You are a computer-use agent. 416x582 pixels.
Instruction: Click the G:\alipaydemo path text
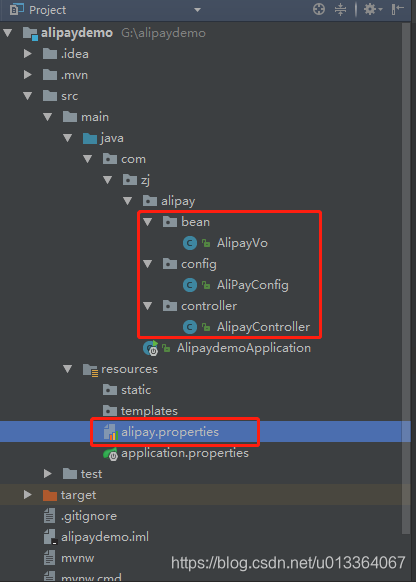[x=163, y=33]
